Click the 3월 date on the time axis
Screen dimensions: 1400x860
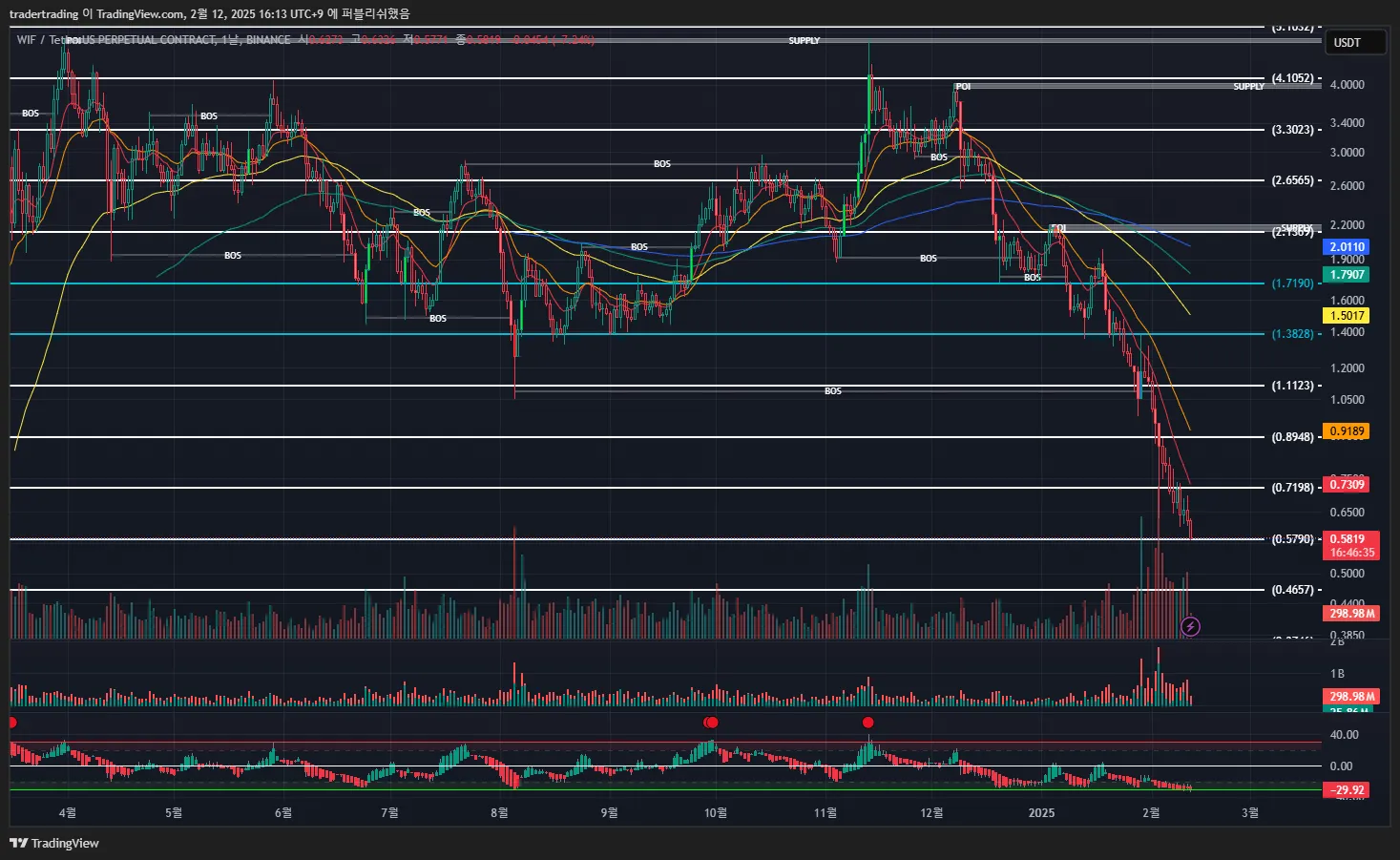click(x=1249, y=812)
